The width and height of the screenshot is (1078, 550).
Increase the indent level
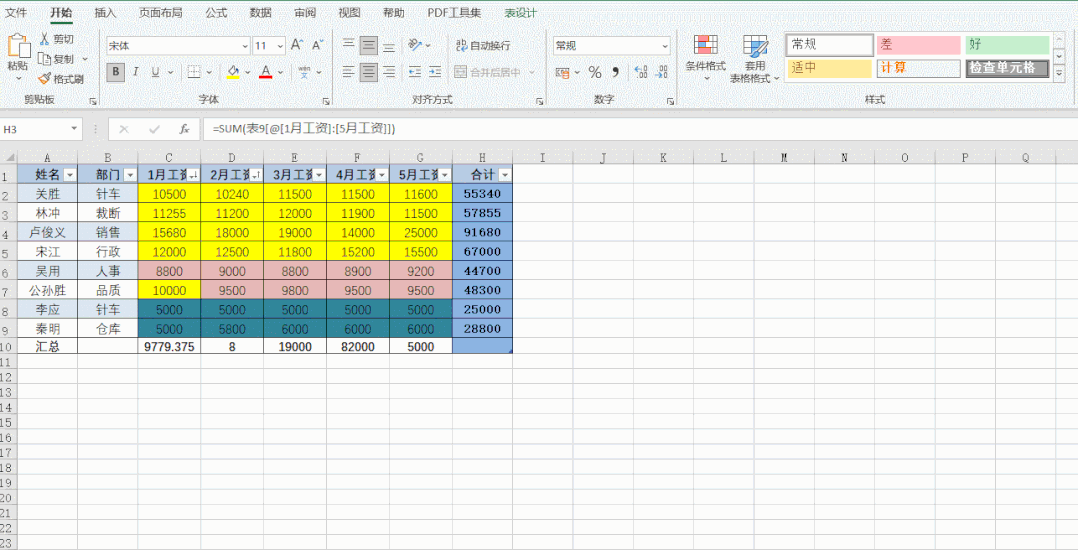coord(434,72)
